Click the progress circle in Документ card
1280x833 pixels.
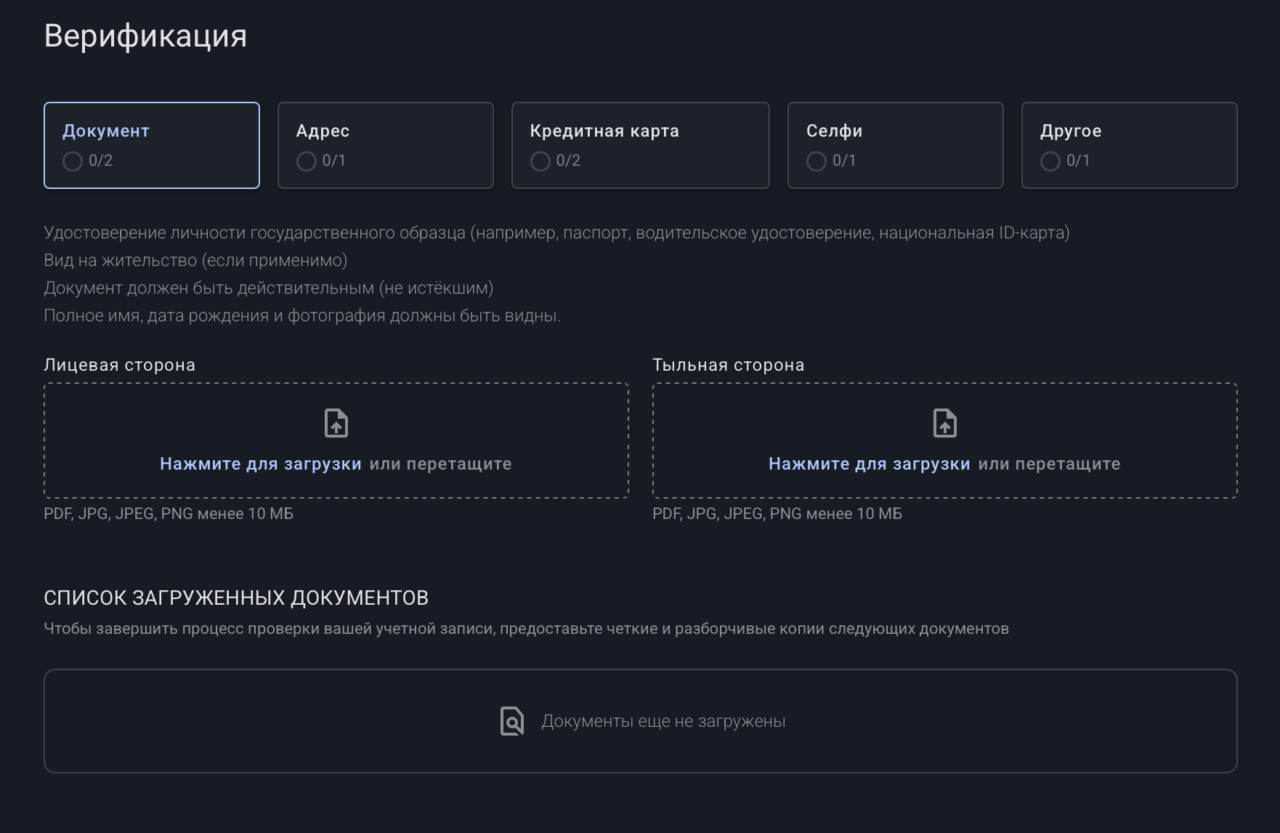(x=72, y=161)
